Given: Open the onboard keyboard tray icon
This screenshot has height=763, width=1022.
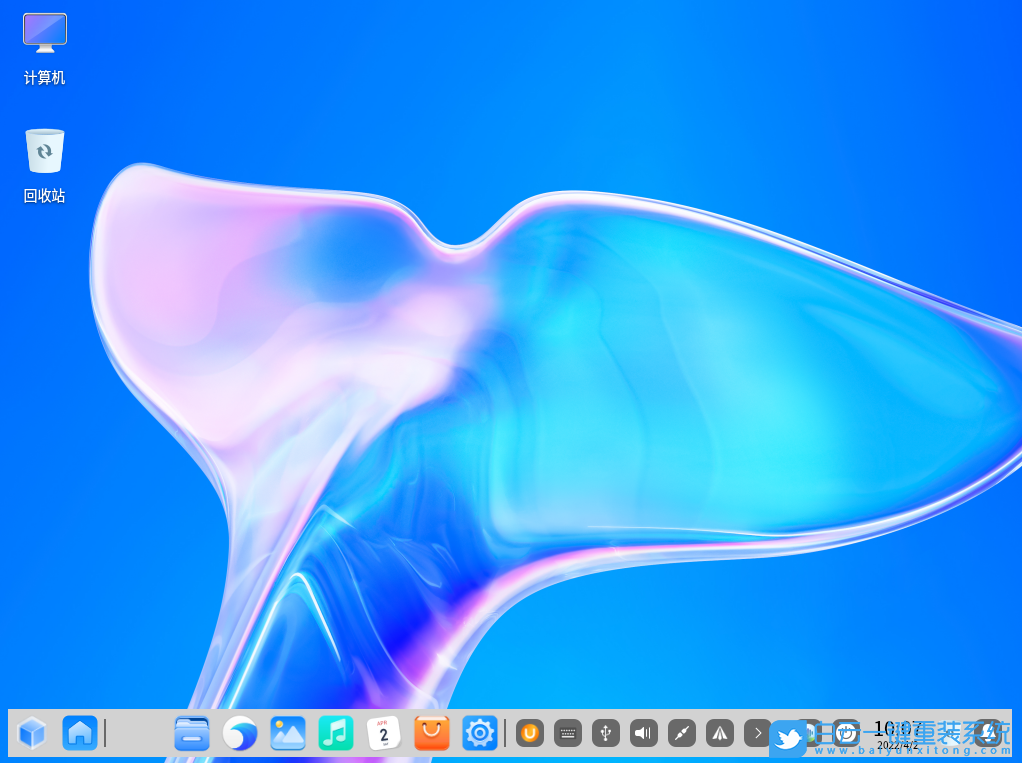Looking at the screenshot, I should point(567,733).
